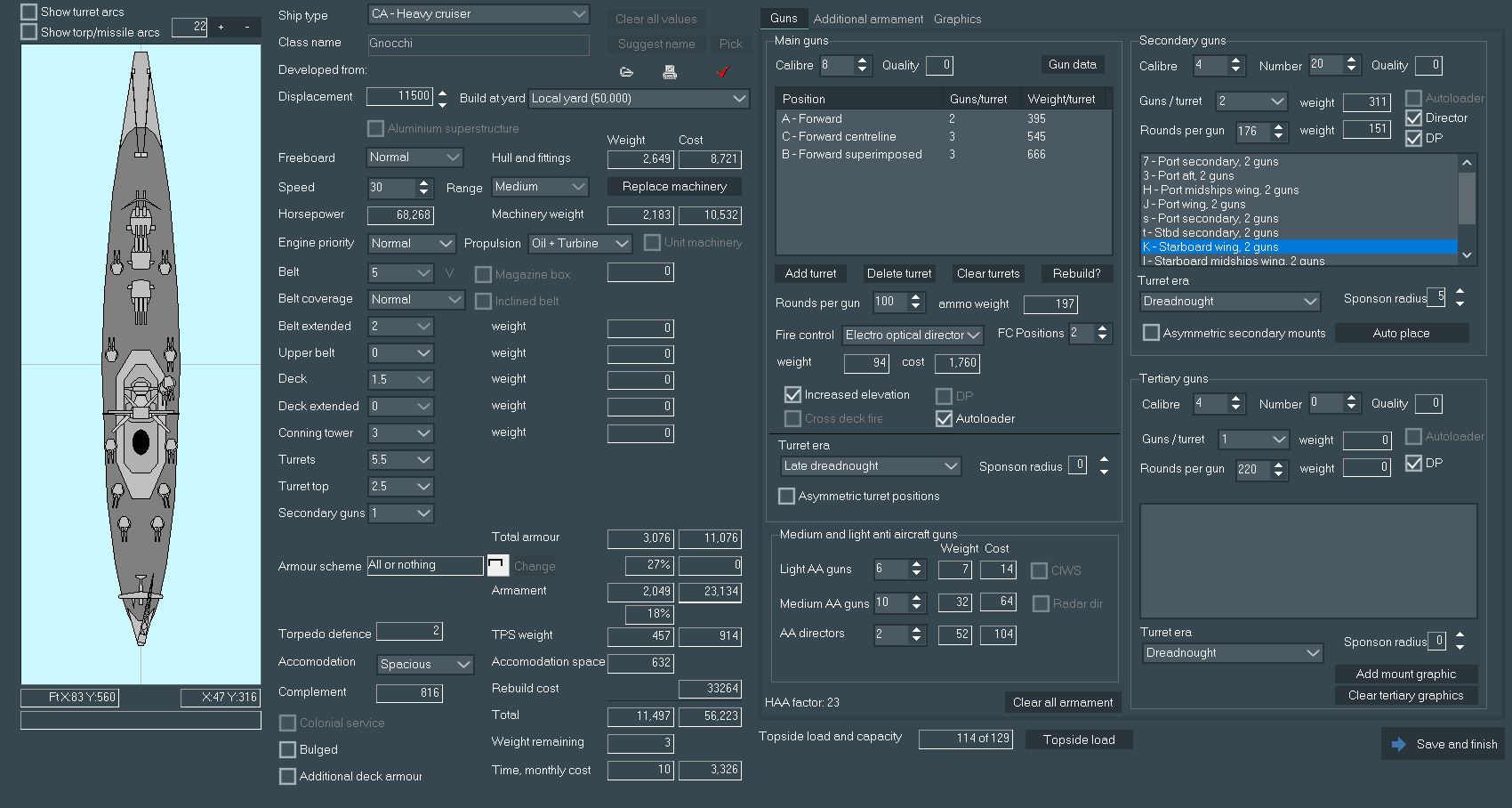Screen dimensions: 1512x808
Task: Open the Accomodation dropdown
Action: [x=425, y=665]
